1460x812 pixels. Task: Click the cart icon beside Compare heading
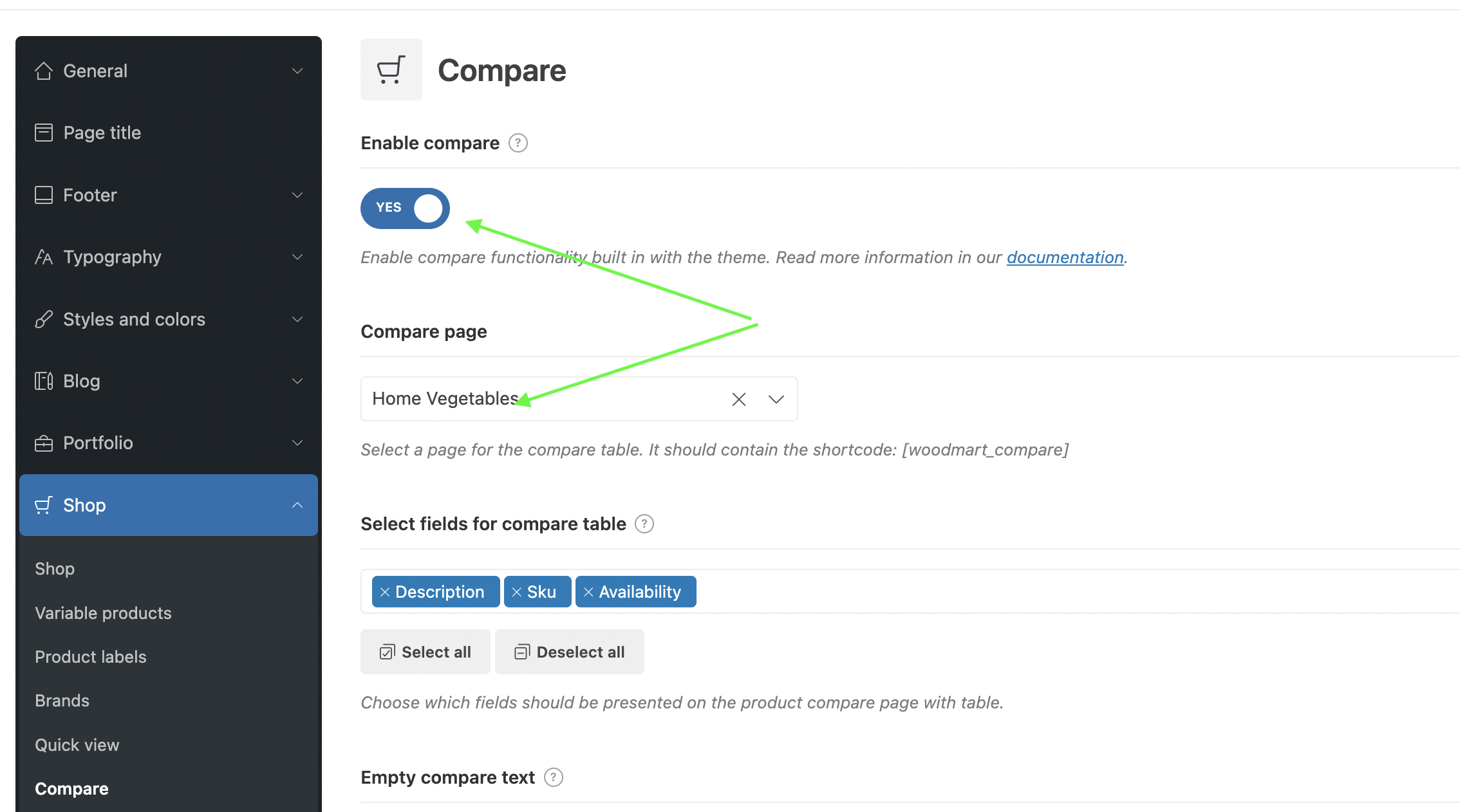391,69
